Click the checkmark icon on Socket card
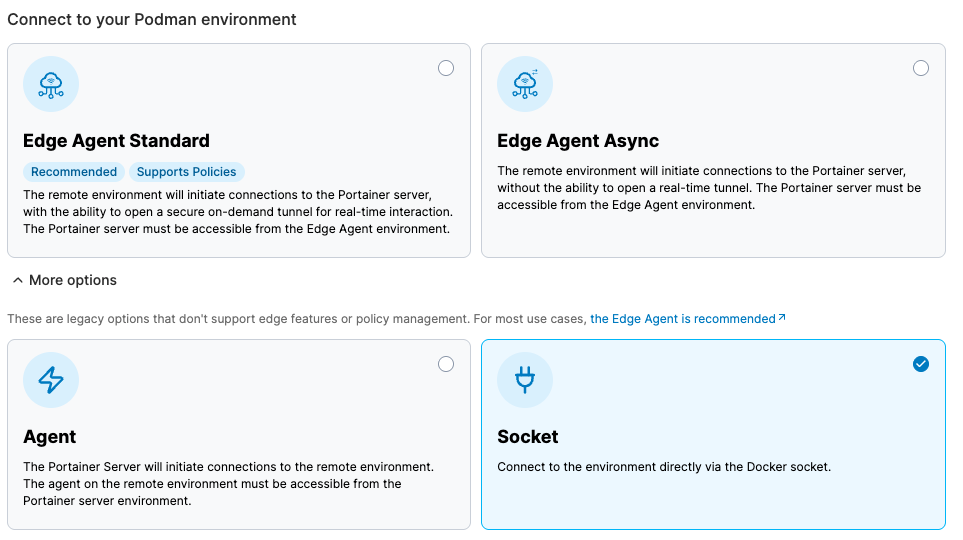Image resolution: width=963 pixels, height=540 pixels. (921, 364)
